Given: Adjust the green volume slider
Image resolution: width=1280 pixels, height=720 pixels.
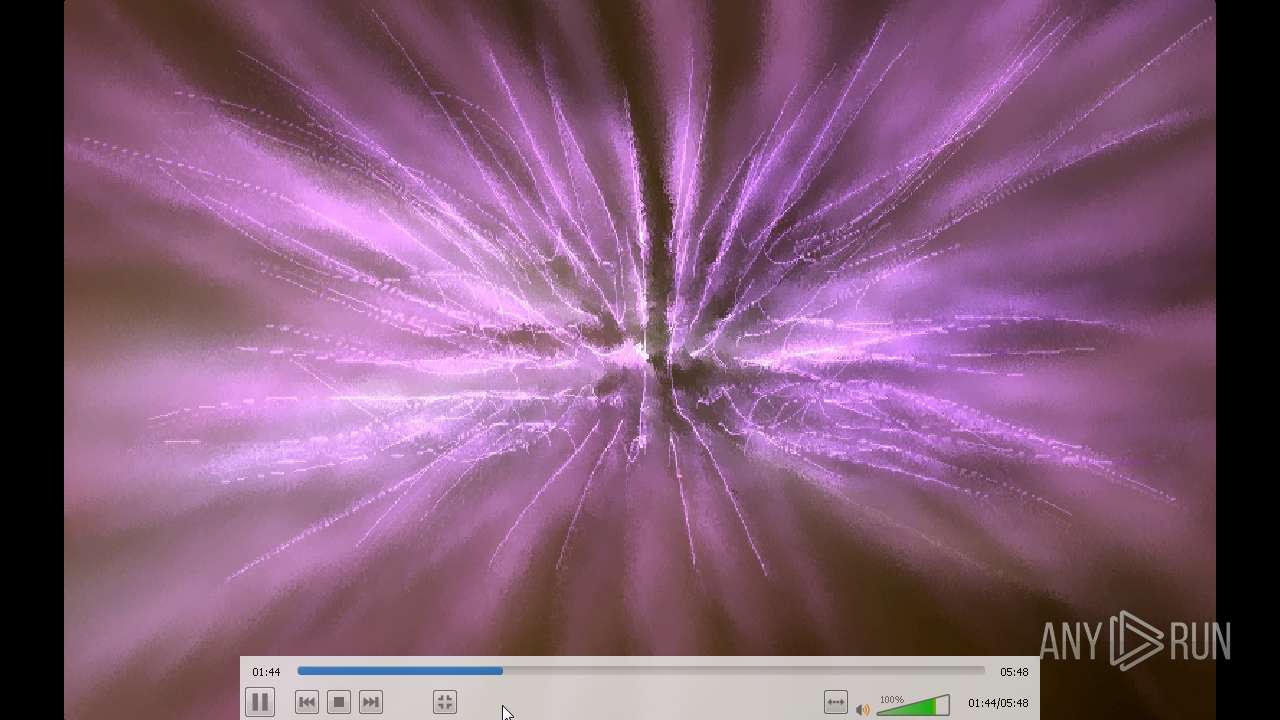Looking at the screenshot, I should tap(913, 706).
